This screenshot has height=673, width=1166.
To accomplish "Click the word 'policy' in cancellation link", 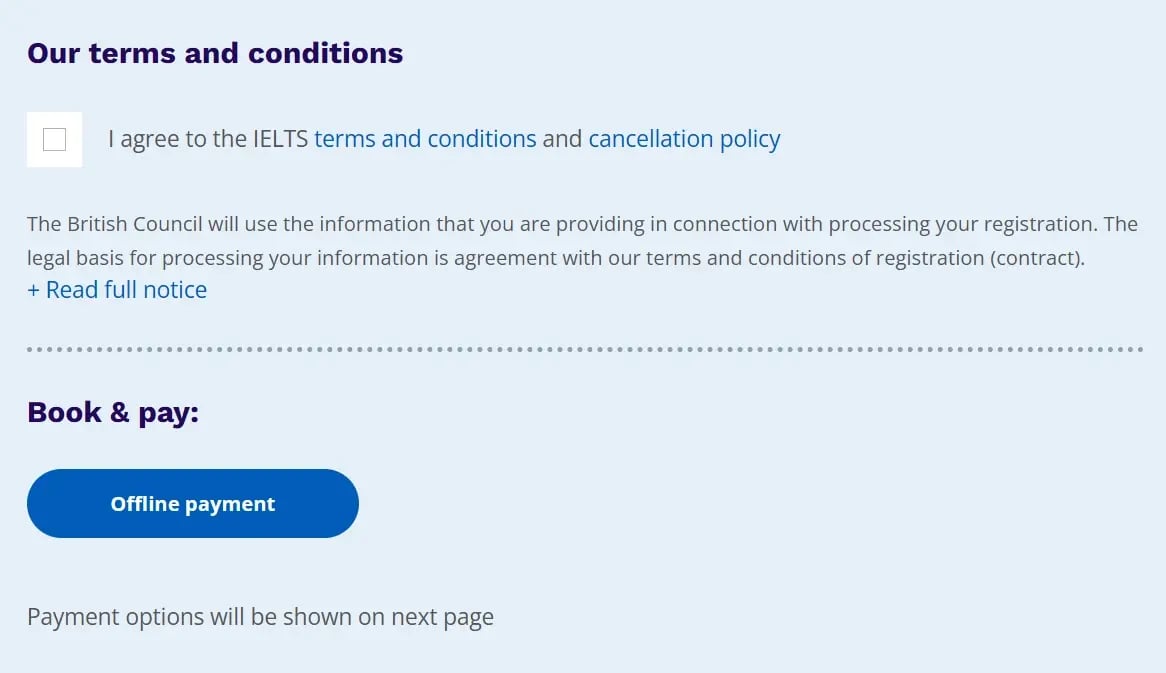I will pyautogui.click(x=750, y=139).
